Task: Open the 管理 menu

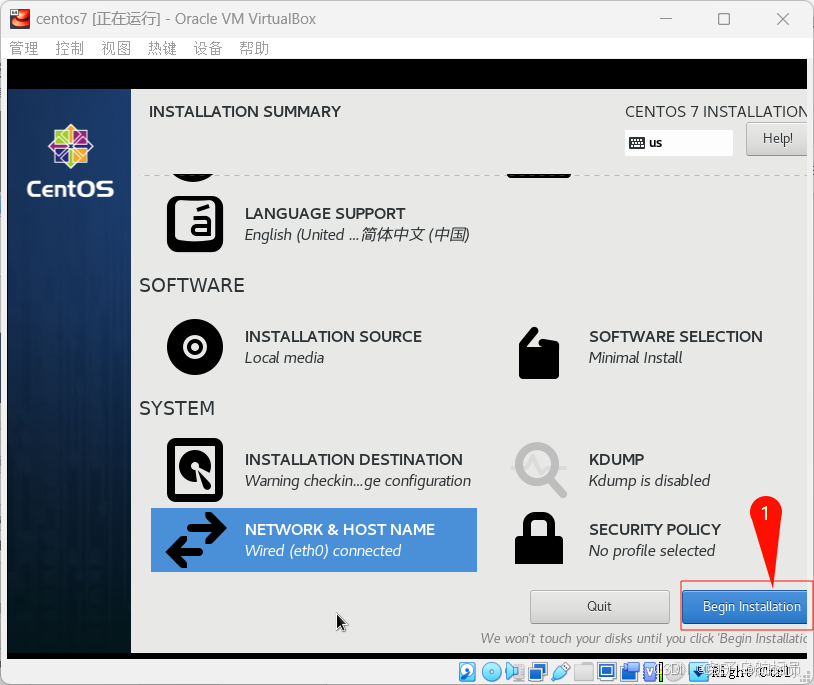Action: (24, 48)
